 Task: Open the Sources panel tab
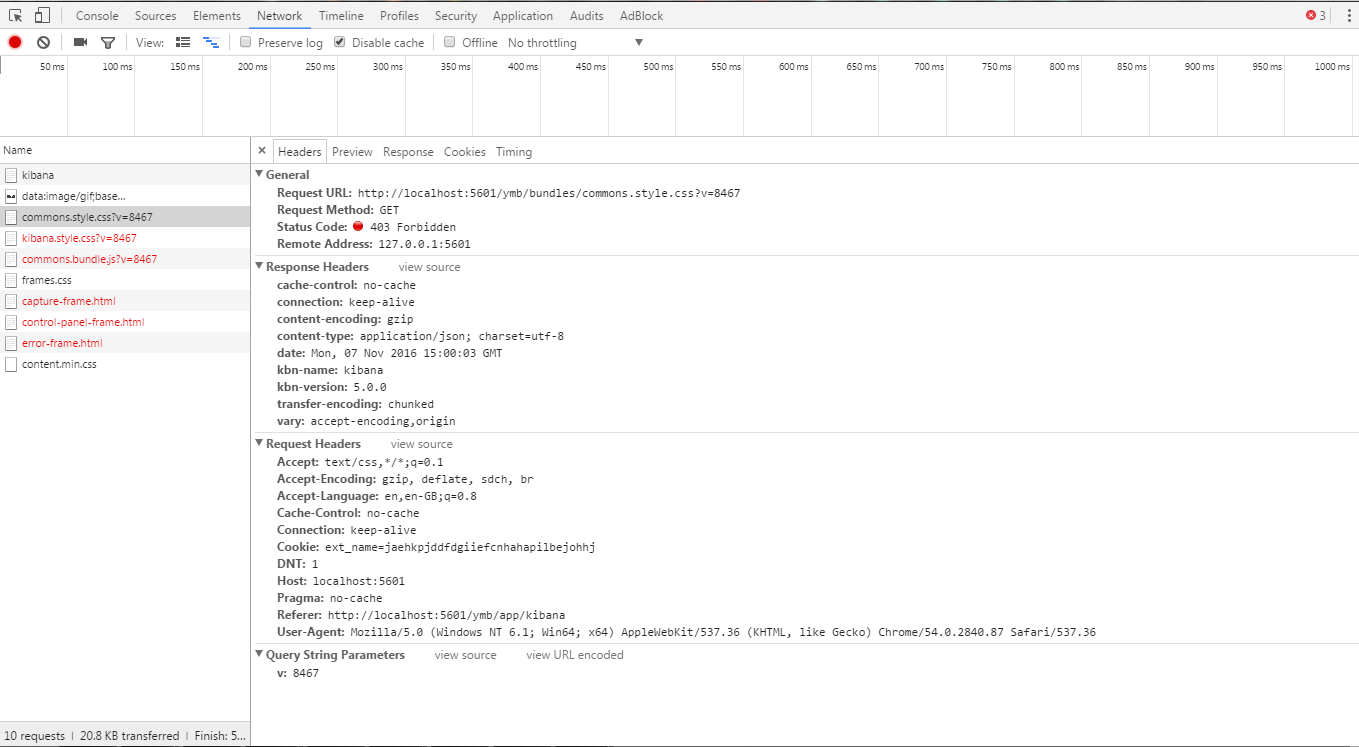[x=156, y=16]
